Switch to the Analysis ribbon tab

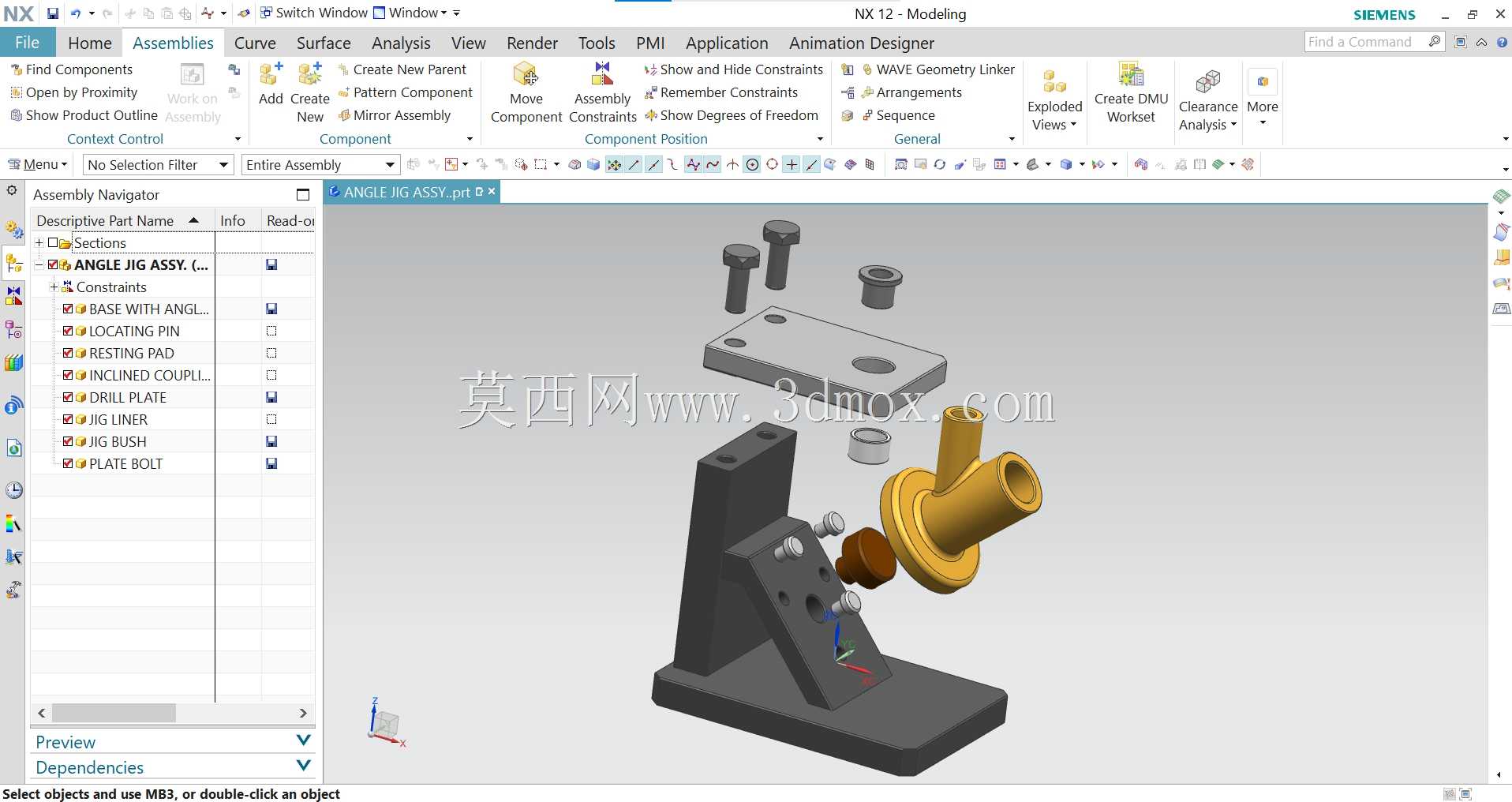coord(401,43)
